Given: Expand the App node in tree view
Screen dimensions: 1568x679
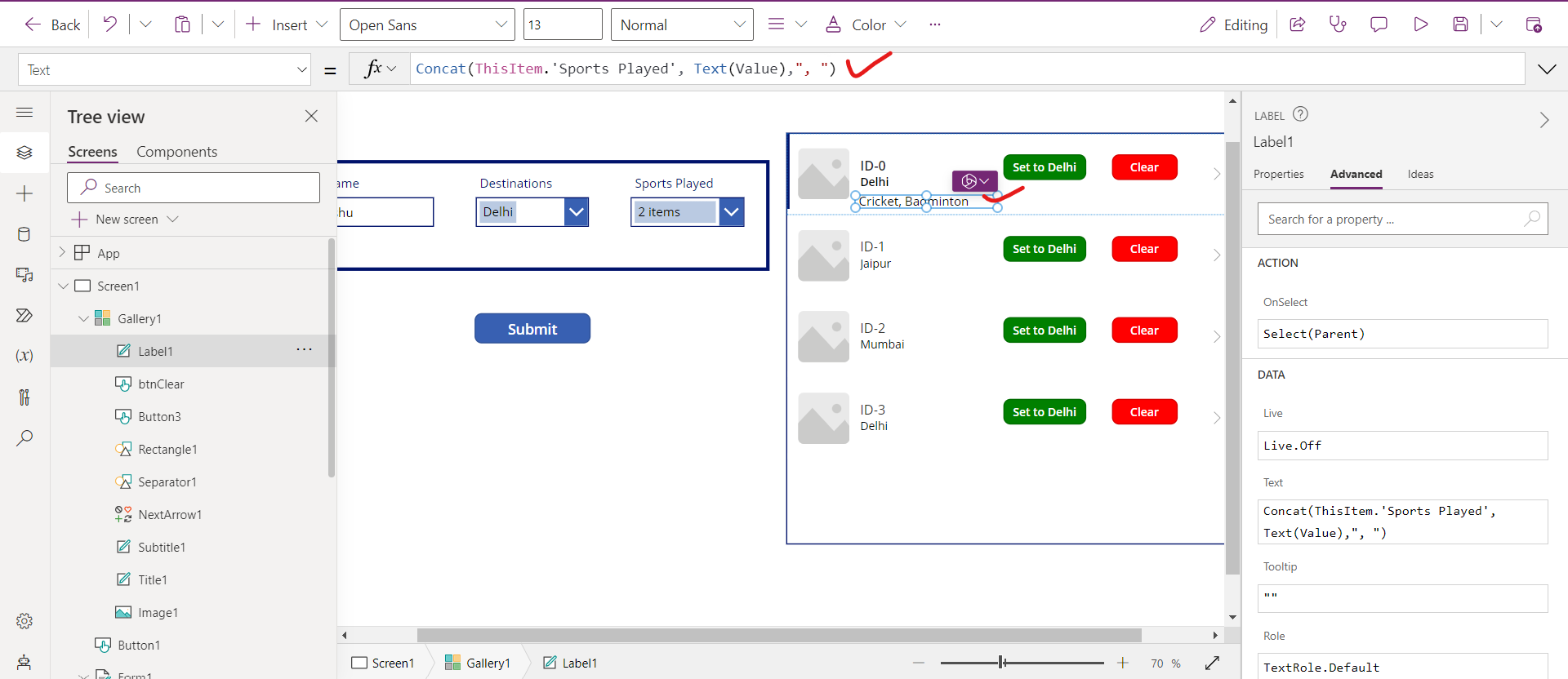Looking at the screenshot, I should [x=62, y=253].
